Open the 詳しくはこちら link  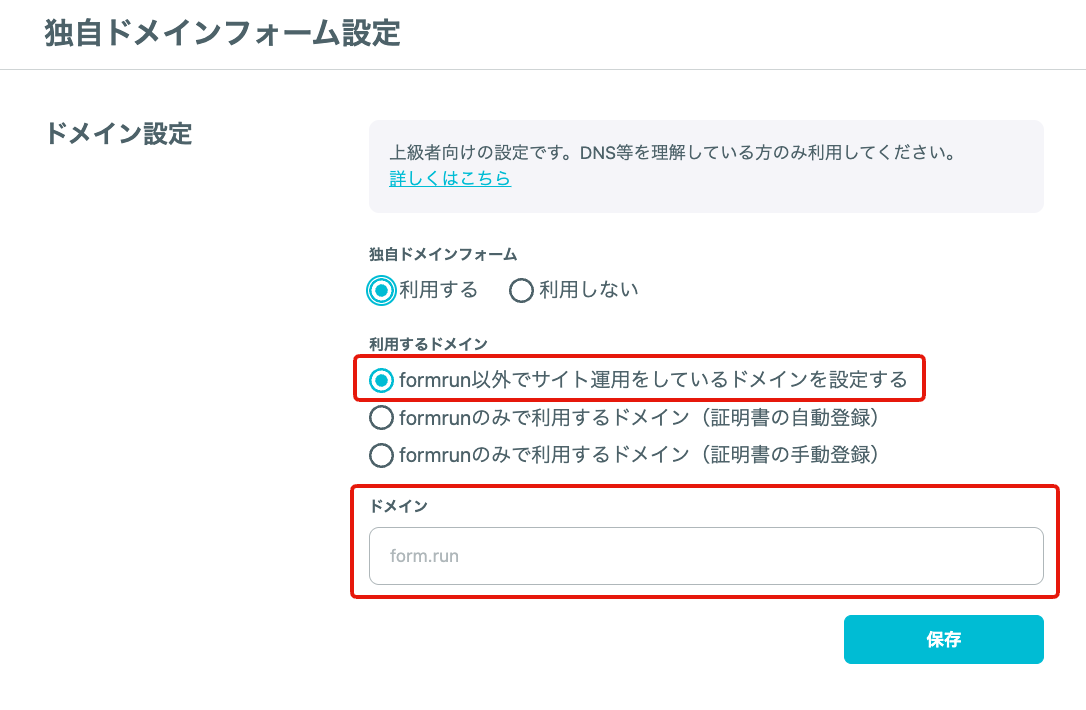click(450, 179)
